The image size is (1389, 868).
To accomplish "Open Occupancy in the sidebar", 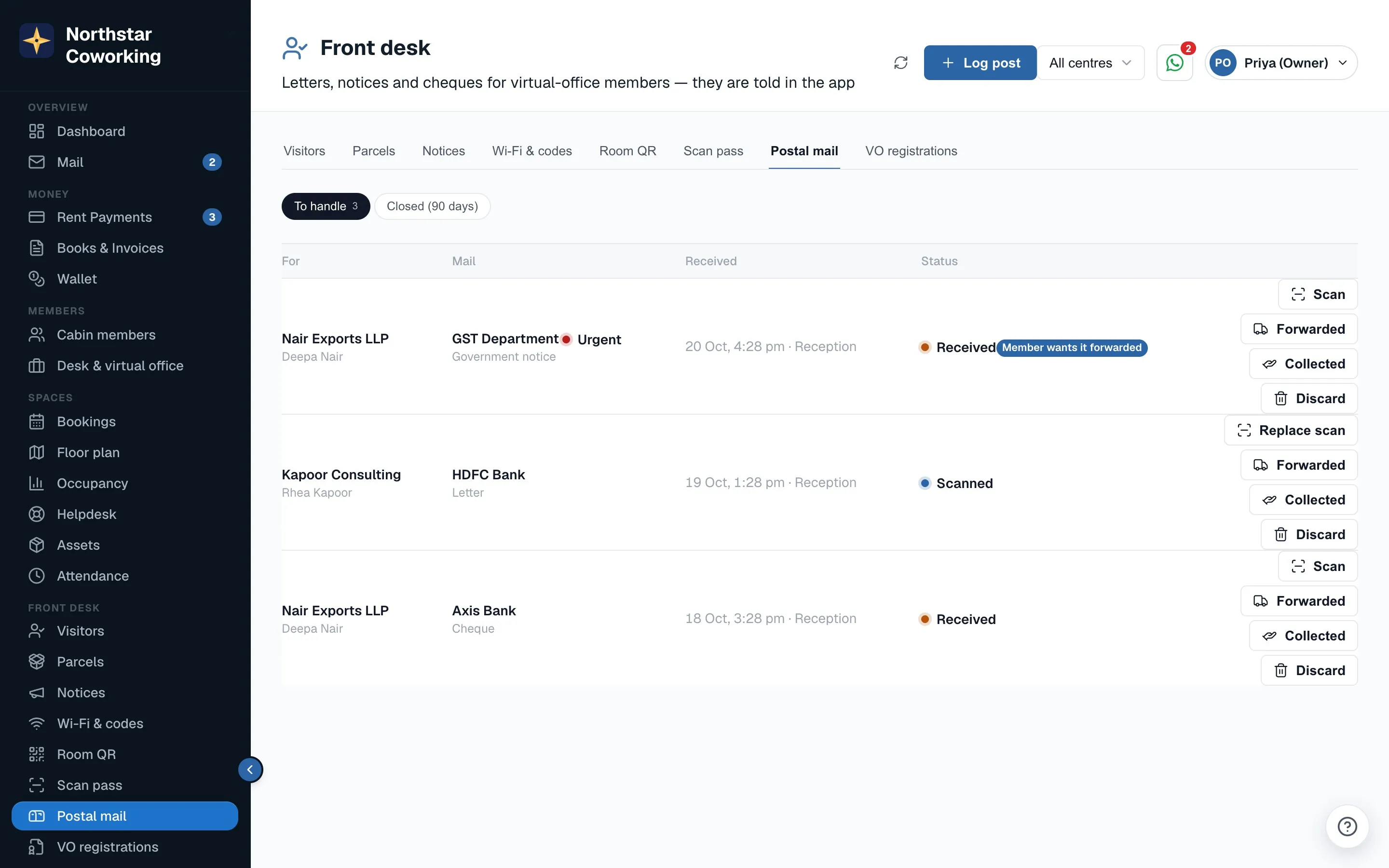I will click(x=124, y=483).
